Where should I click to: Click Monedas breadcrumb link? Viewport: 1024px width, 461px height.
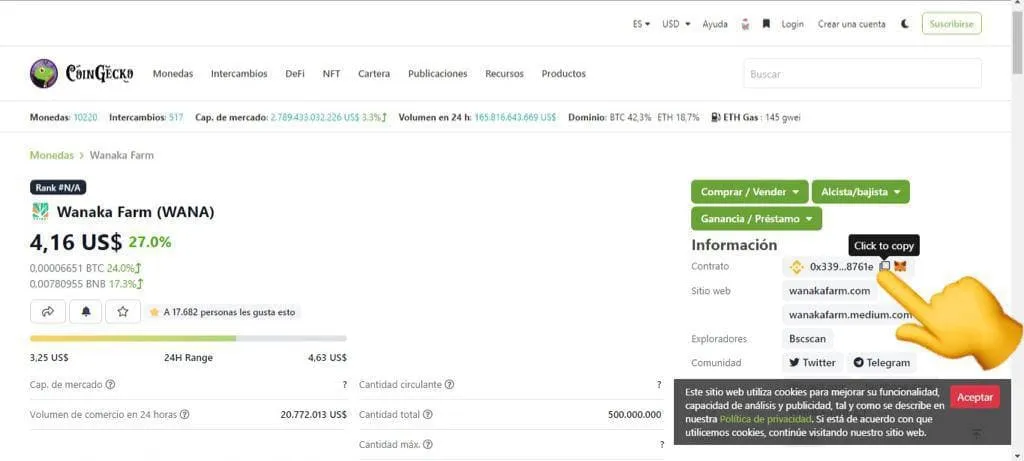[x=52, y=155]
